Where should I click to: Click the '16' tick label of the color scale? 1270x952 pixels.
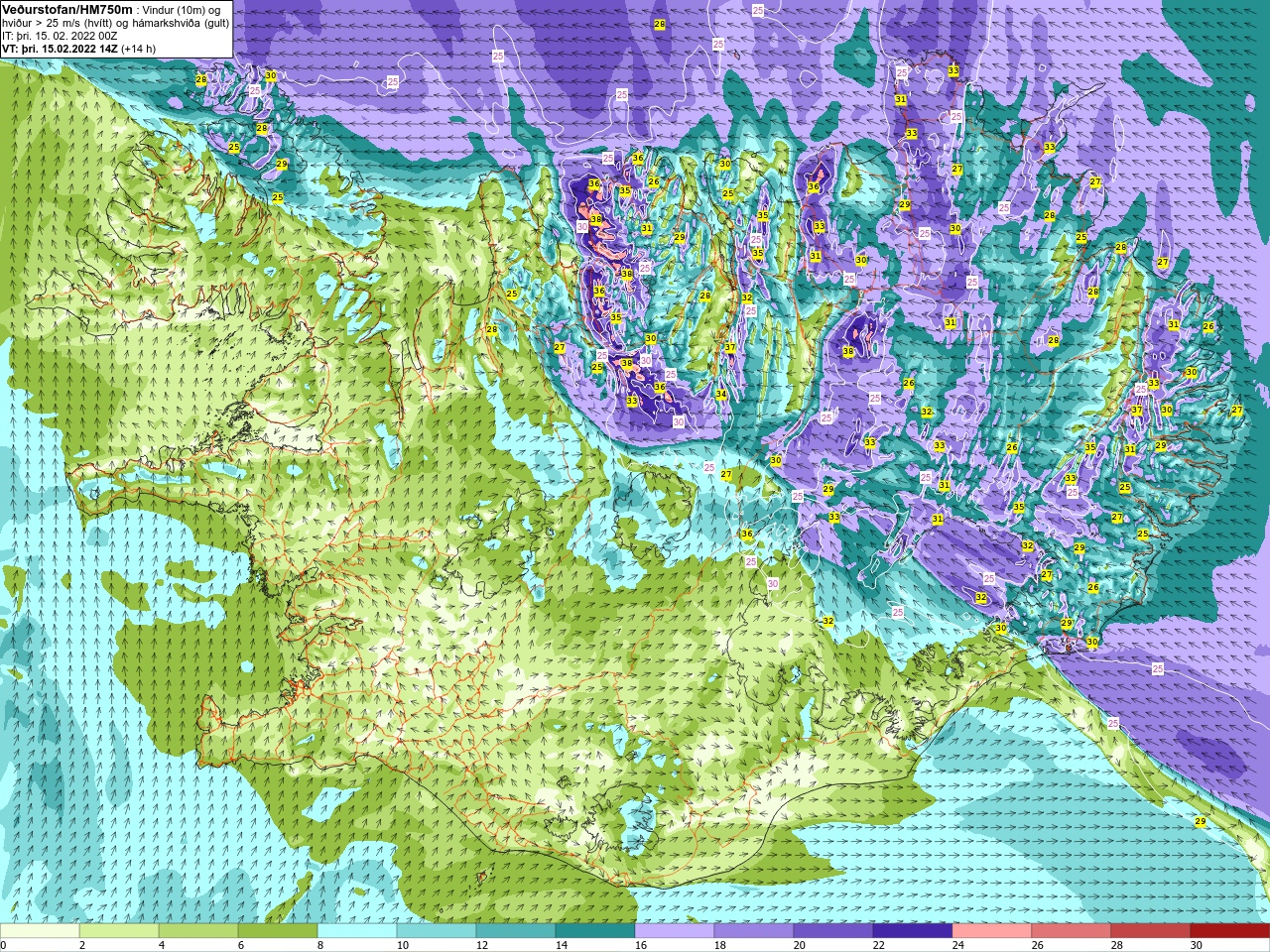coord(641,945)
